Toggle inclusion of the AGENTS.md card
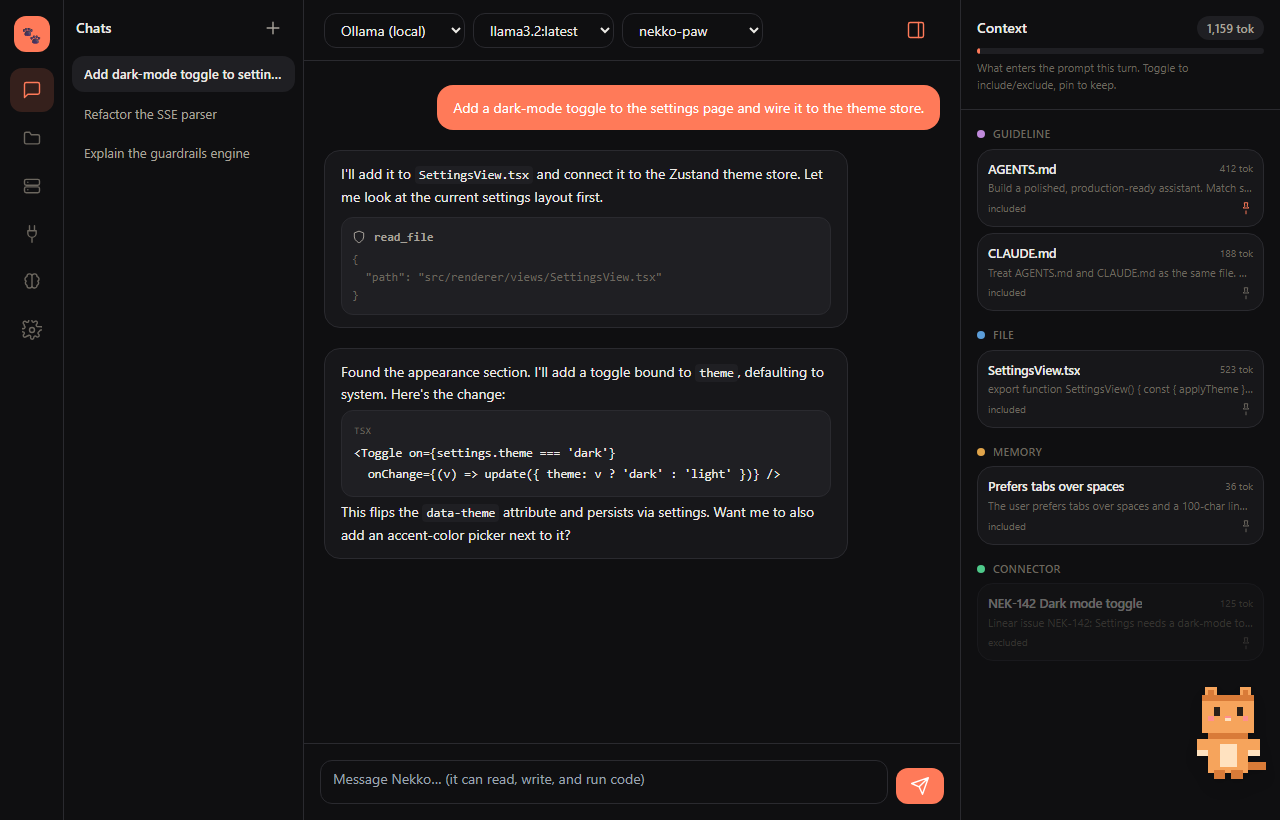Screen dimensions: 1280x820 click(x=1007, y=209)
